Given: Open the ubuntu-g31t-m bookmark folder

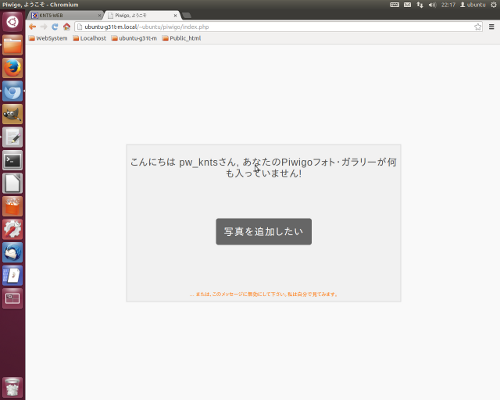Looking at the screenshot, I should coord(134,38).
